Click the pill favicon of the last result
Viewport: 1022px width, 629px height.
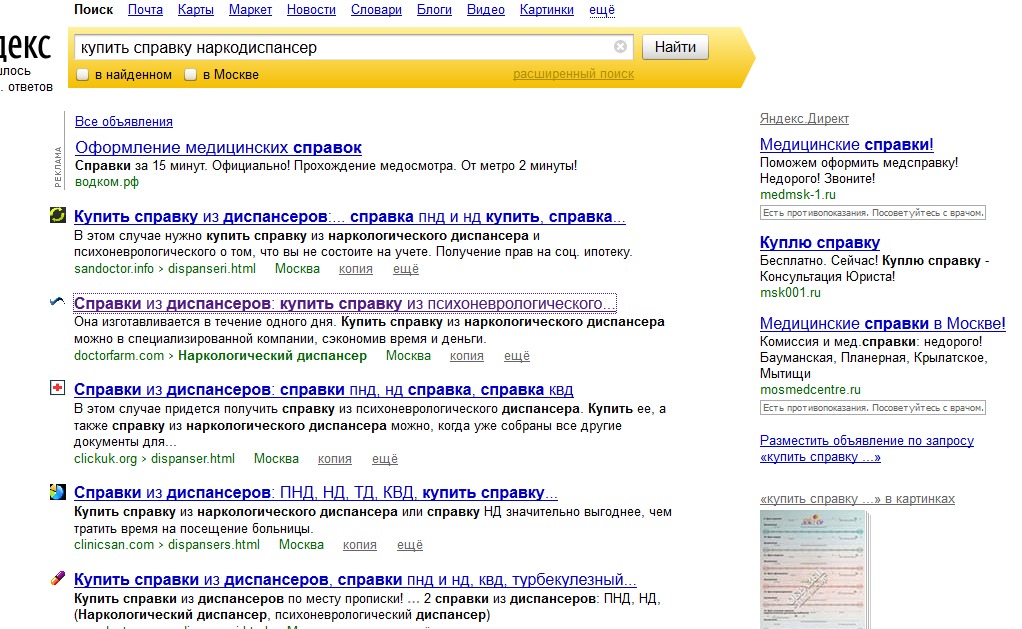tap(57, 578)
